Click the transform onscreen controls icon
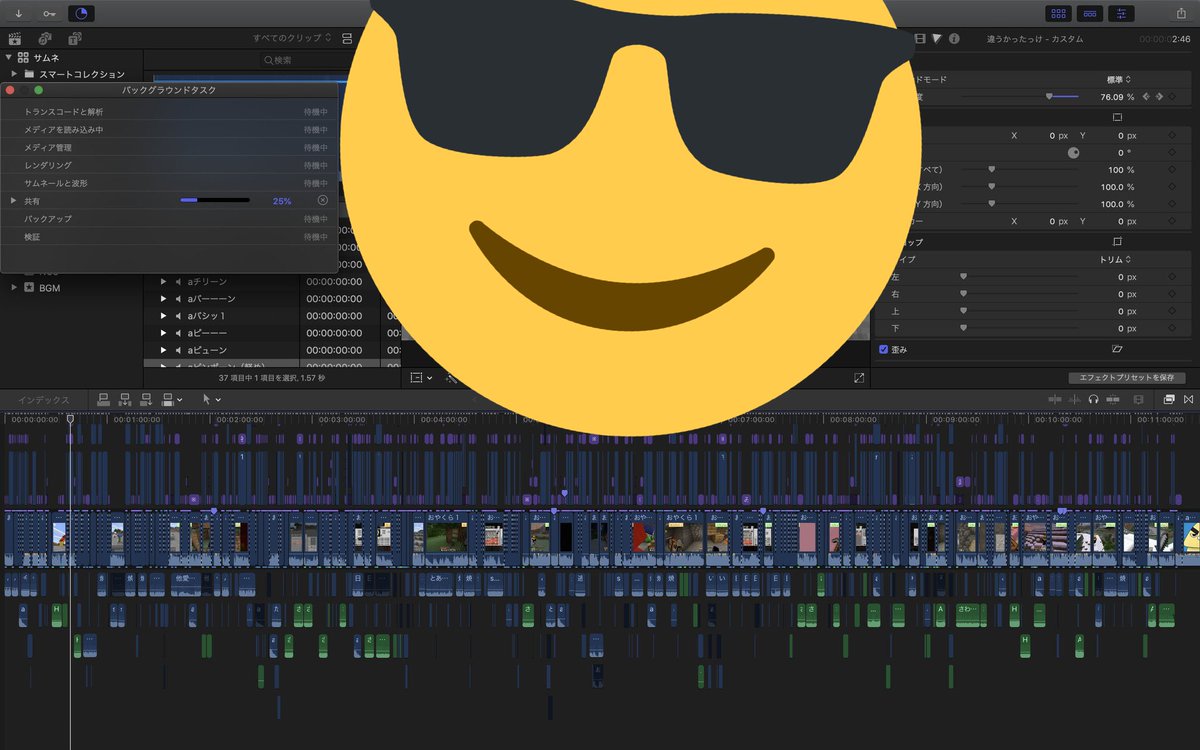This screenshot has height=750, width=1200. 1117,117
